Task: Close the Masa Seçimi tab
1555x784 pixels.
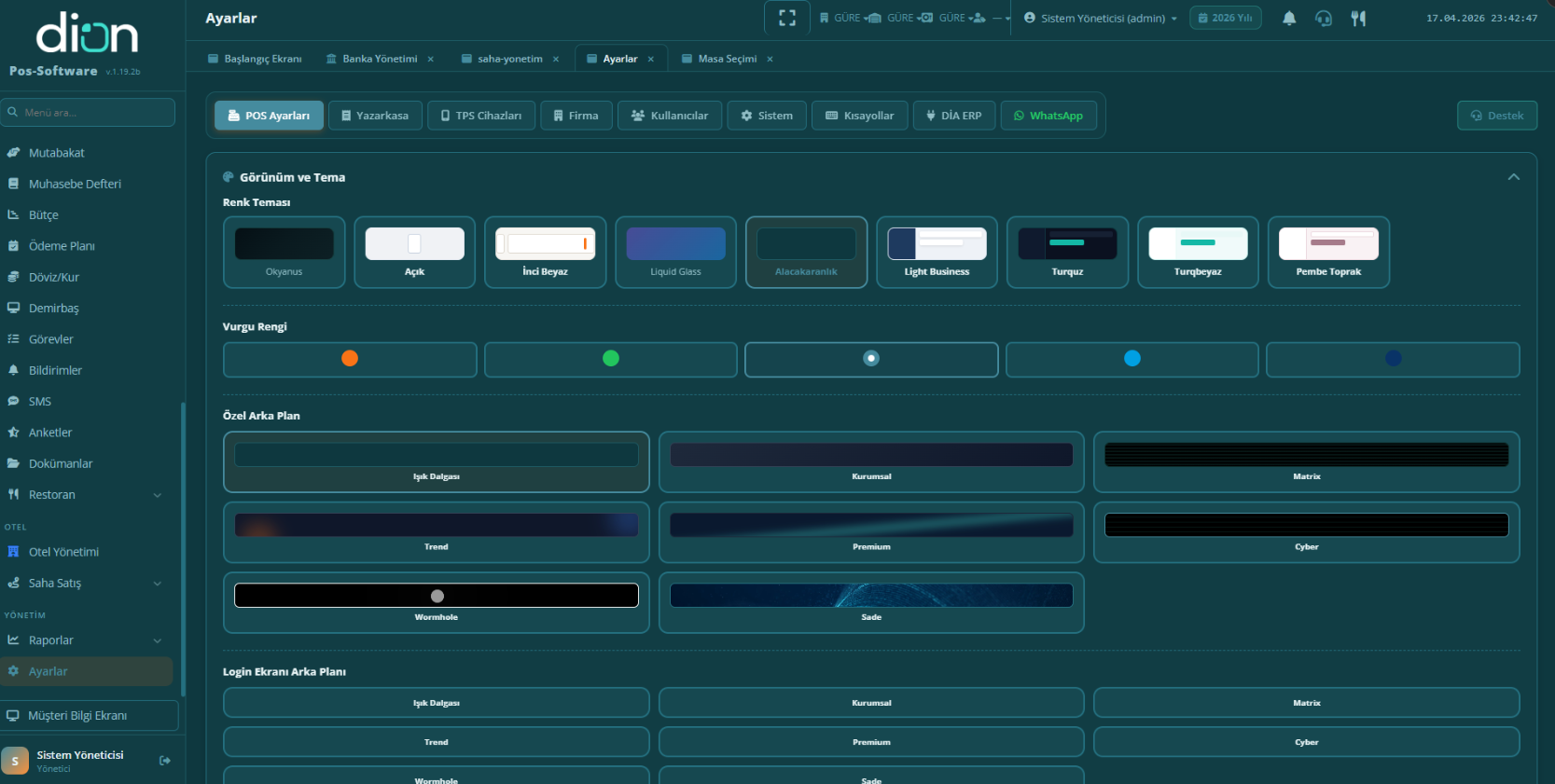Action: 771,59
